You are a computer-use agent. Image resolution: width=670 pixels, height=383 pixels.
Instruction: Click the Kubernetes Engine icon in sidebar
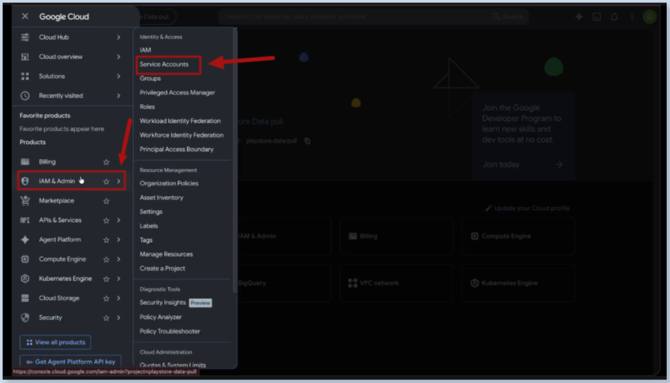click(x=25, y=279)
